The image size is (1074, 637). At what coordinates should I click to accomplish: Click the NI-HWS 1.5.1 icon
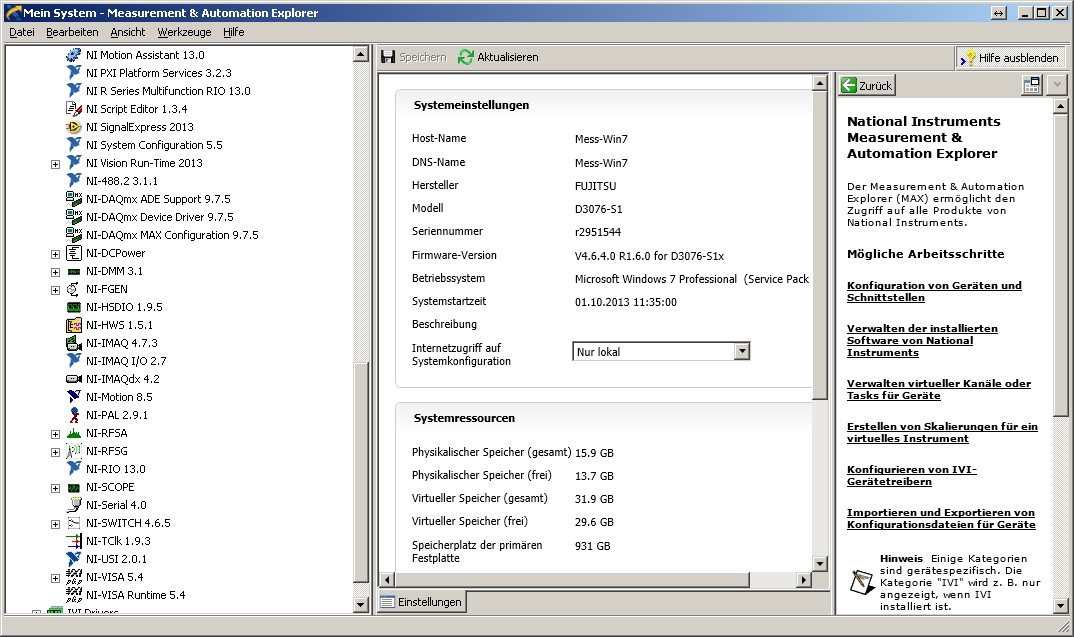[73, 325]
